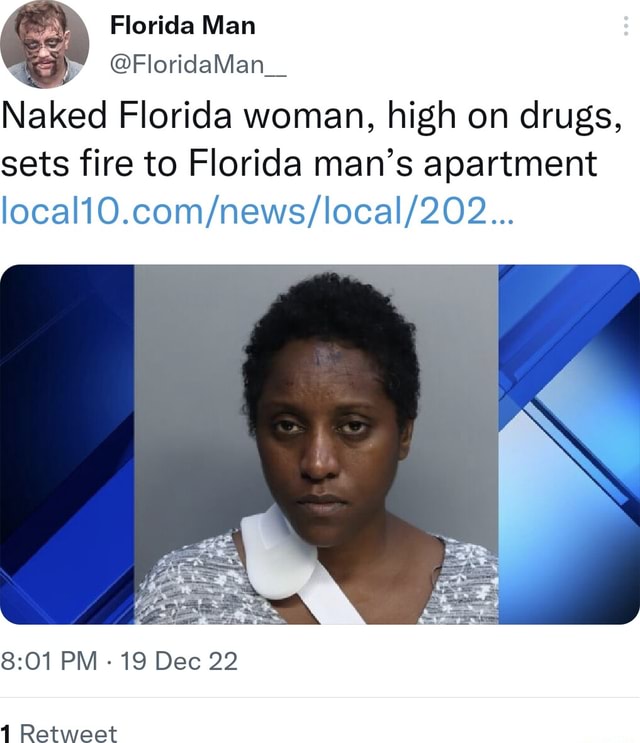640x743 pixels.
Task: Click the dark blue left panel of the image
Action: [67, 444]
